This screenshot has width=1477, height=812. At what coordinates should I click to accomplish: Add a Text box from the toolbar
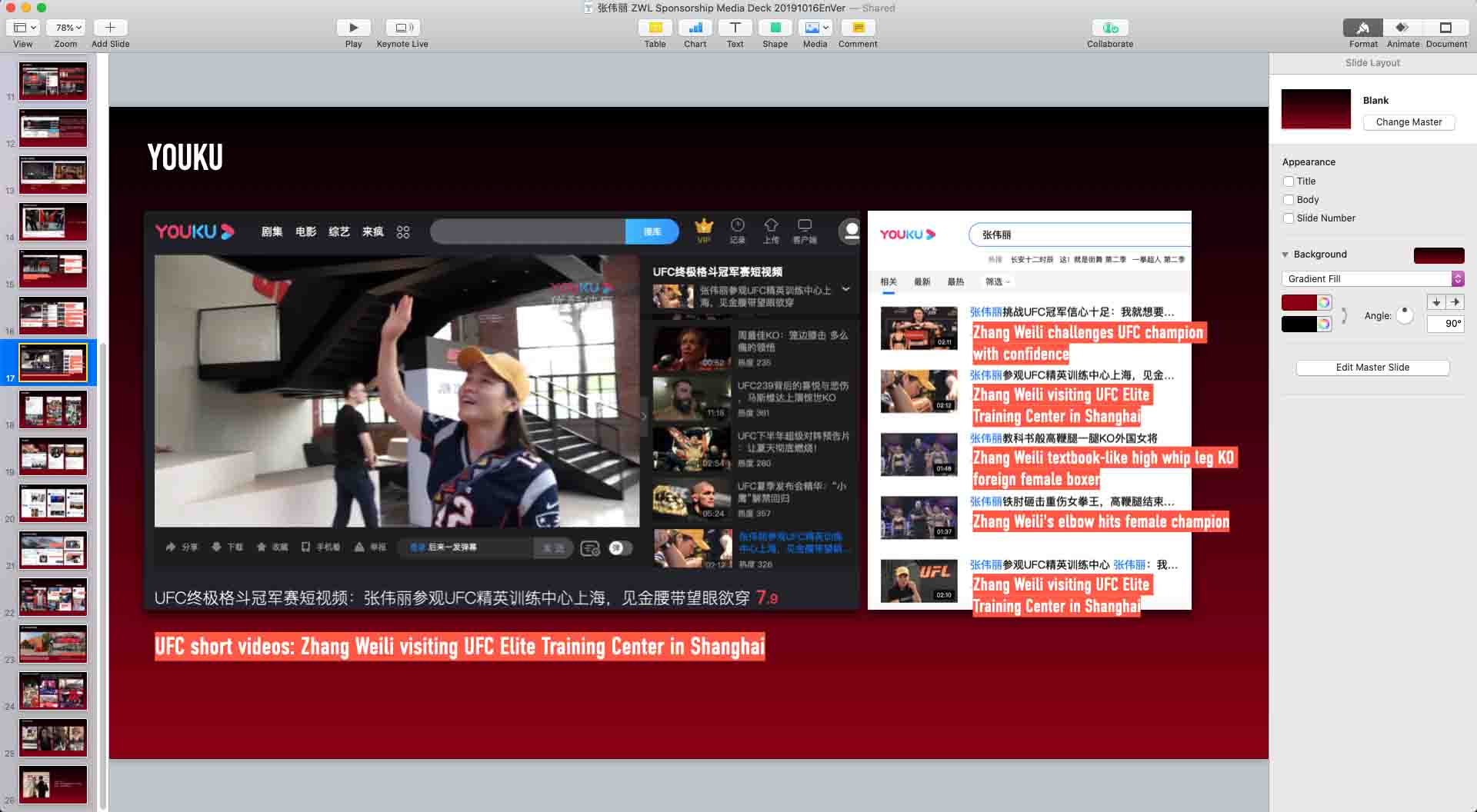[735, 28]
